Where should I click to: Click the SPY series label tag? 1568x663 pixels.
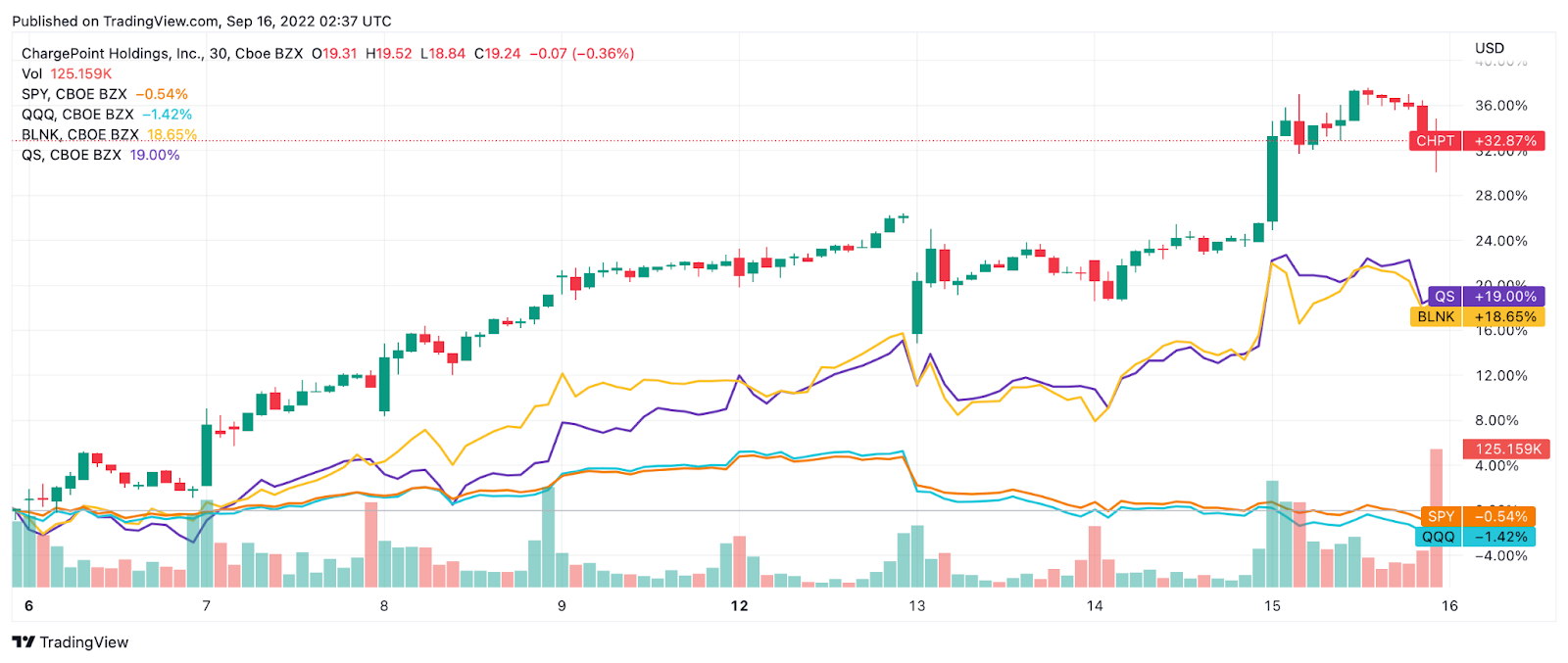[x=1441, y=516]
